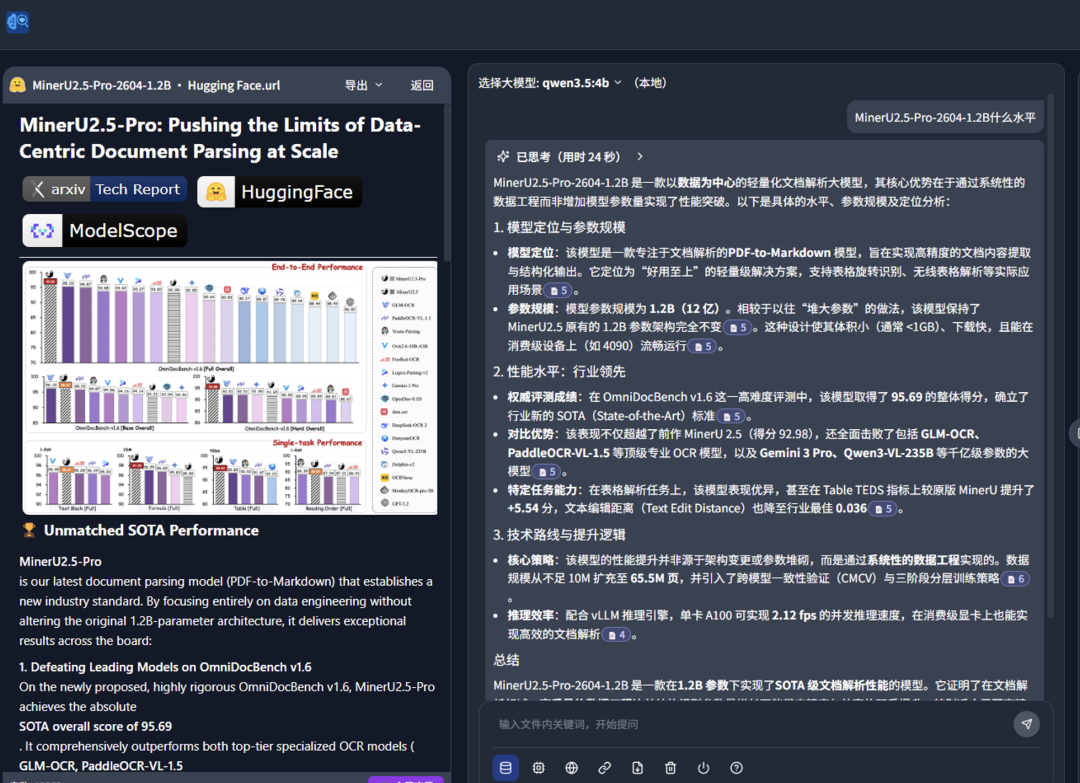Select the knowledge base database icon
The image size is (1080, 783).
[506, 768]
